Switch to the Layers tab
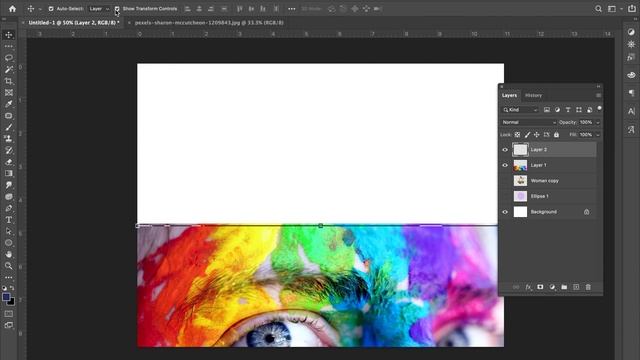 509,96
